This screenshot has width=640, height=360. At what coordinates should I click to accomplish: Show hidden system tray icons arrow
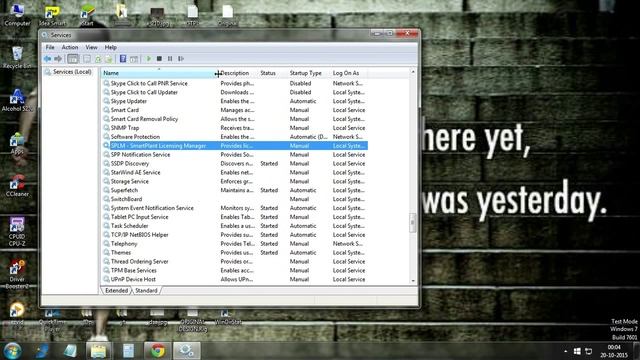[x=565, y=351]
